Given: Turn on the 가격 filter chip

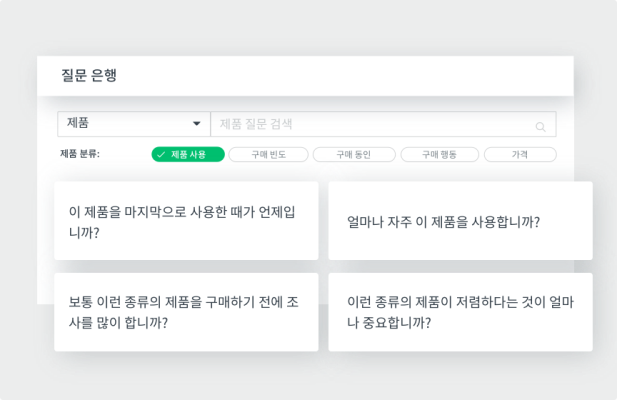Looking at the screenshot, I should coord(520,155).
